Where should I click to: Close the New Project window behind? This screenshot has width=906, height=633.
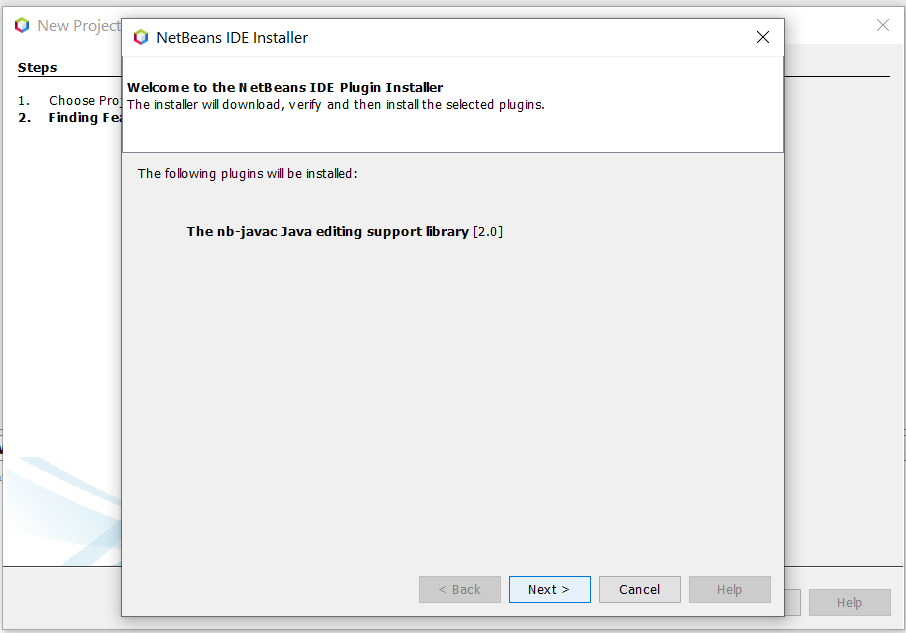tap(883, 25)
